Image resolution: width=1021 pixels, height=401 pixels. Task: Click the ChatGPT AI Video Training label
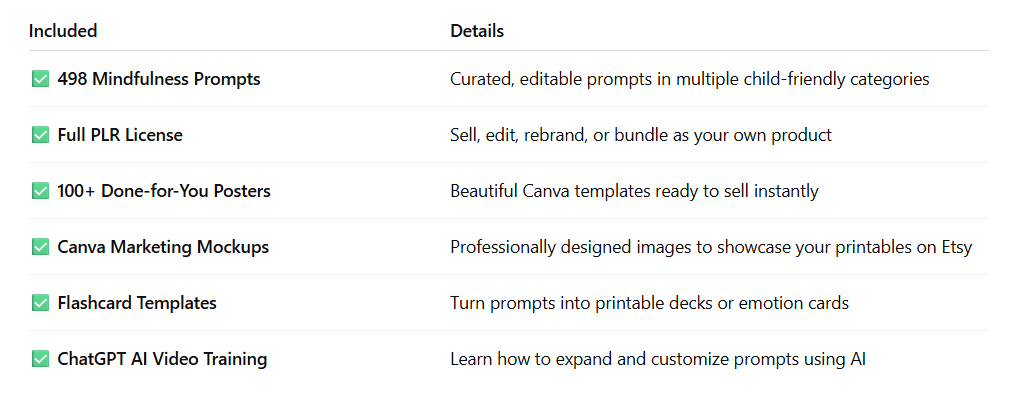[162, 359]
